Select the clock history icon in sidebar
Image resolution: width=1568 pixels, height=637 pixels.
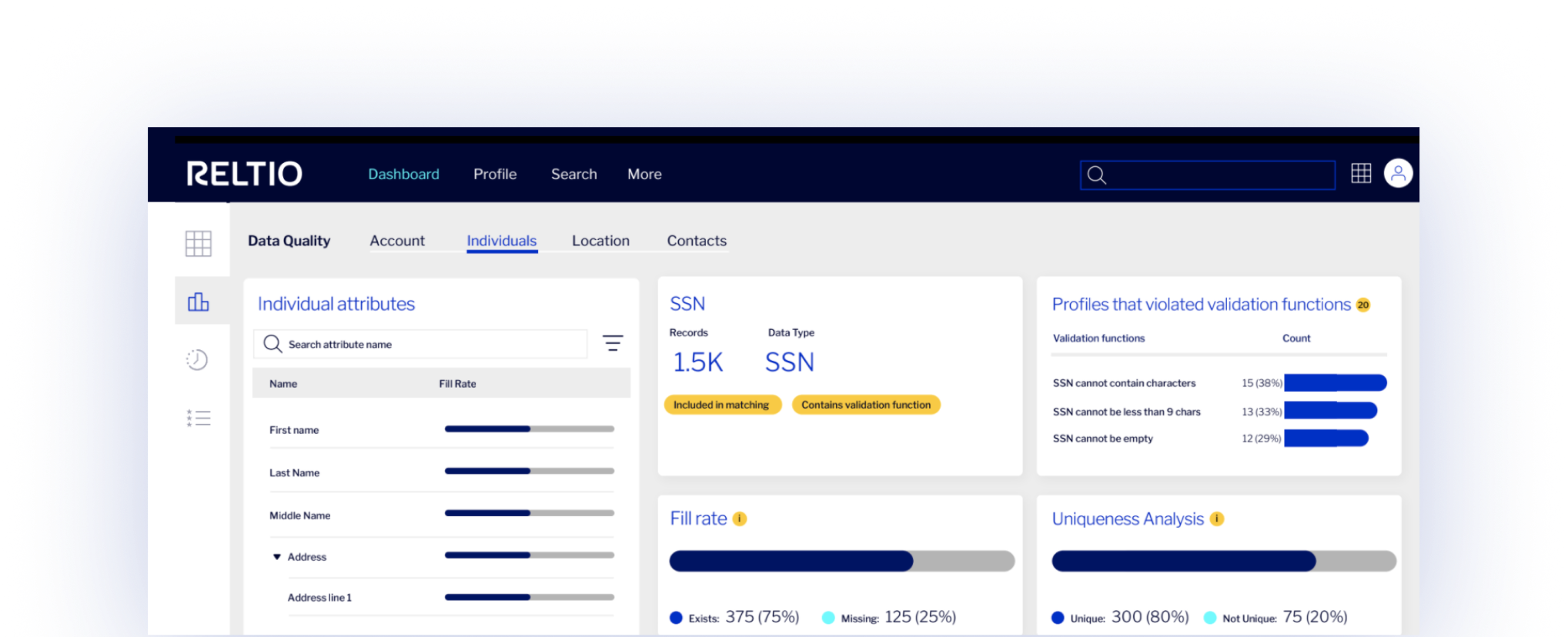(197, 359)
